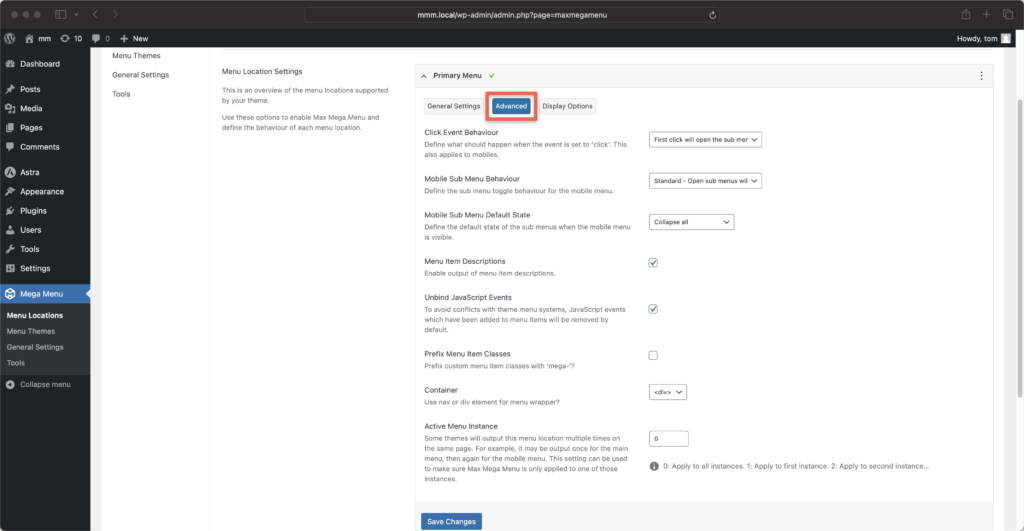Screen dimensions: 1024x531
Task: Click the info icon below Active Menu Instance
Action: point(654,466)
